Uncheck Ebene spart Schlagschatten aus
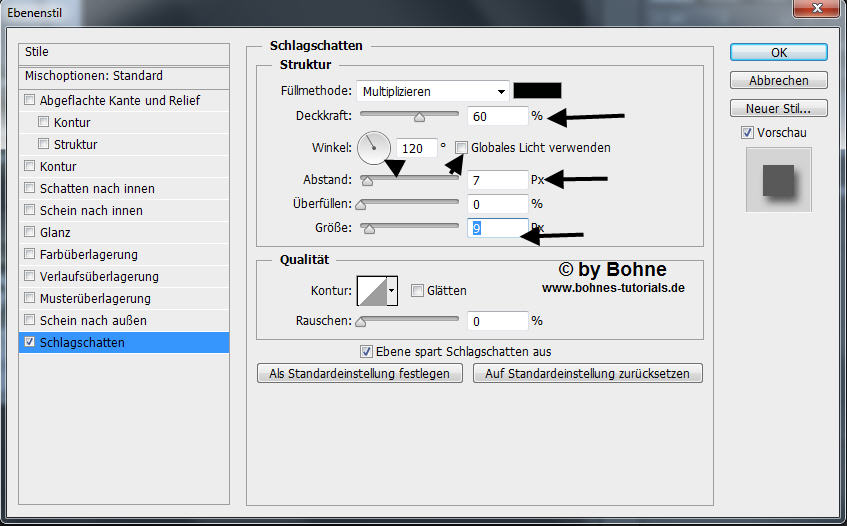The image size is (847, 526). click(366, 351)
